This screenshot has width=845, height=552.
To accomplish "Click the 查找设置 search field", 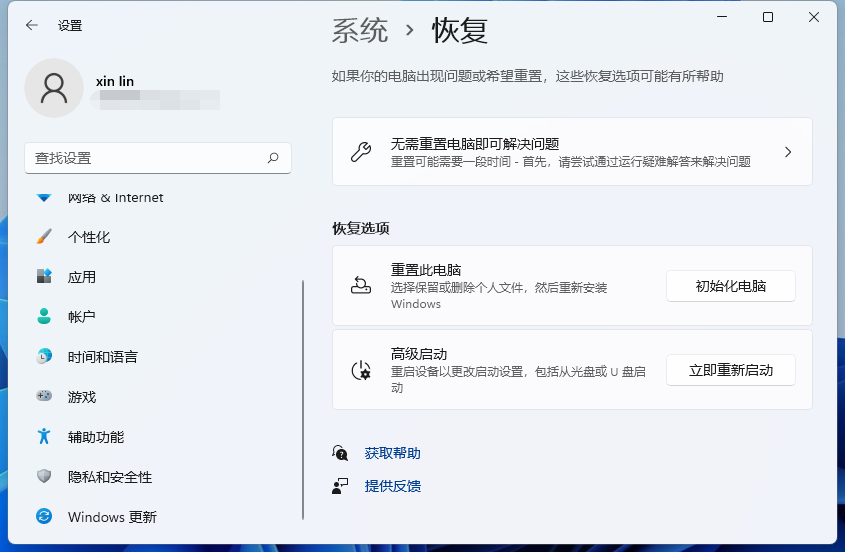I will tap(145, 158).
